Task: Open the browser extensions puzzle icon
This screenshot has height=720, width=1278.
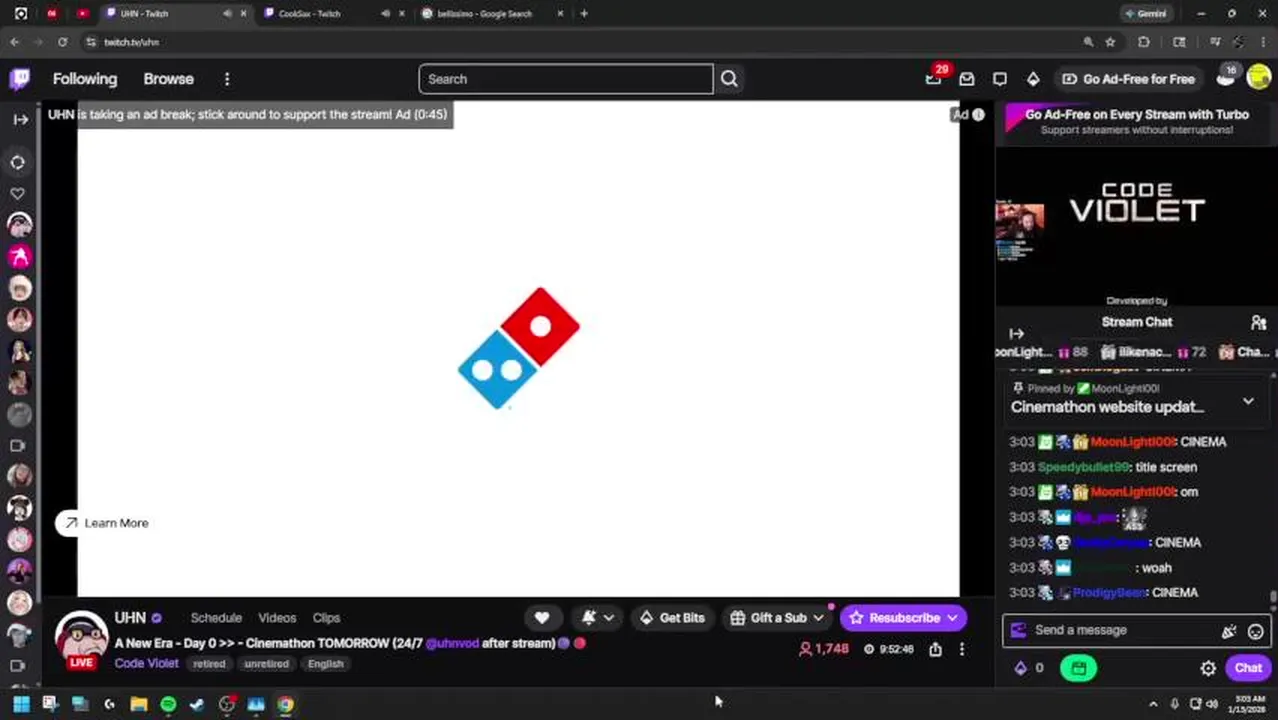Action: (1144, 42)
